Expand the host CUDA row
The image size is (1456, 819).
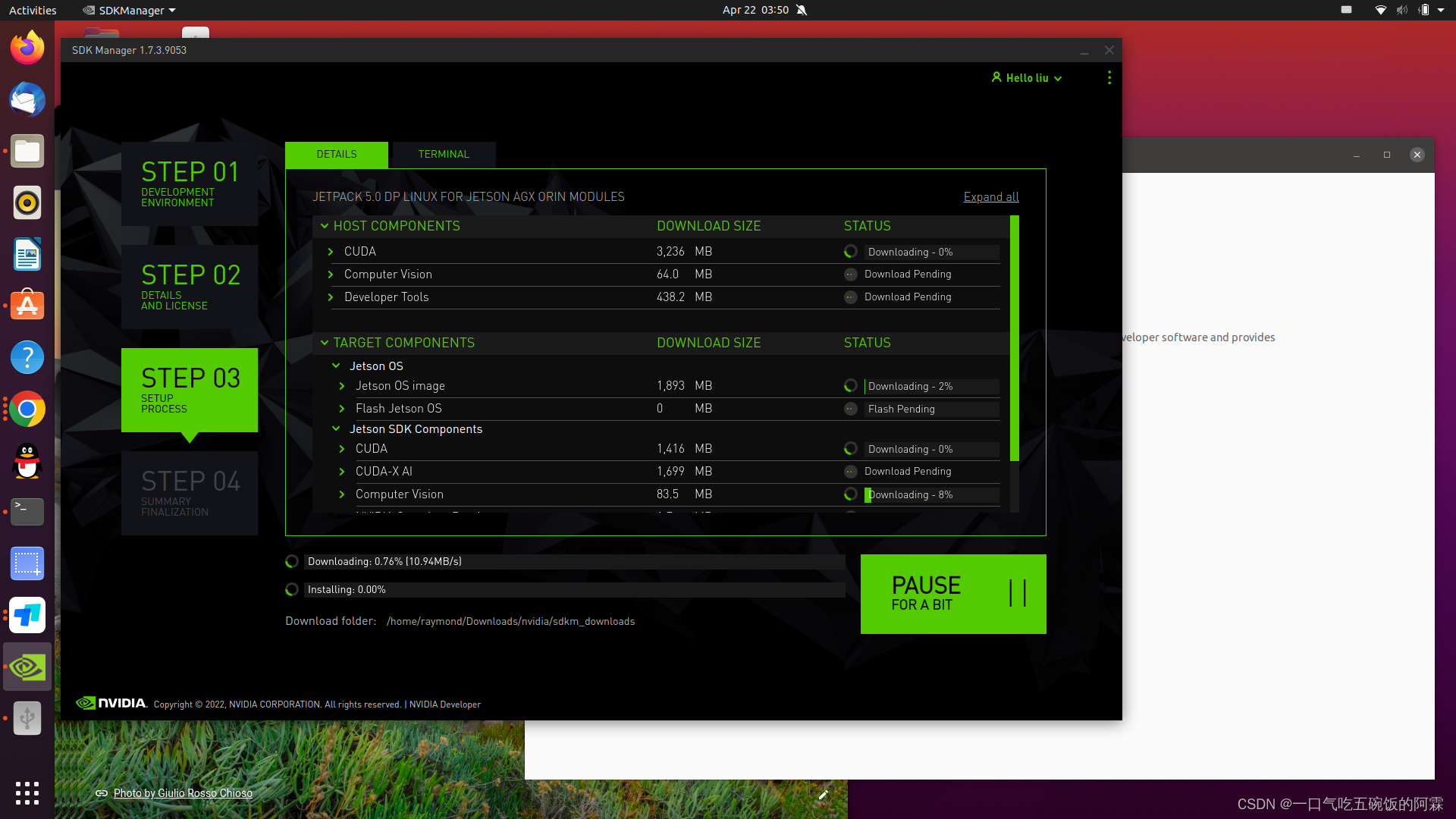(x=331, y=252)
